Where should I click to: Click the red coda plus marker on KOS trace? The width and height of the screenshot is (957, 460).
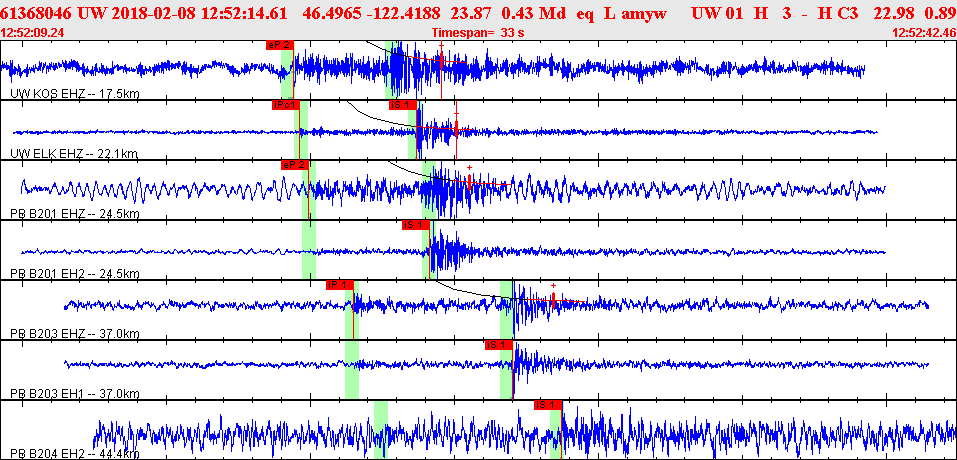click(x=441, y=46)
